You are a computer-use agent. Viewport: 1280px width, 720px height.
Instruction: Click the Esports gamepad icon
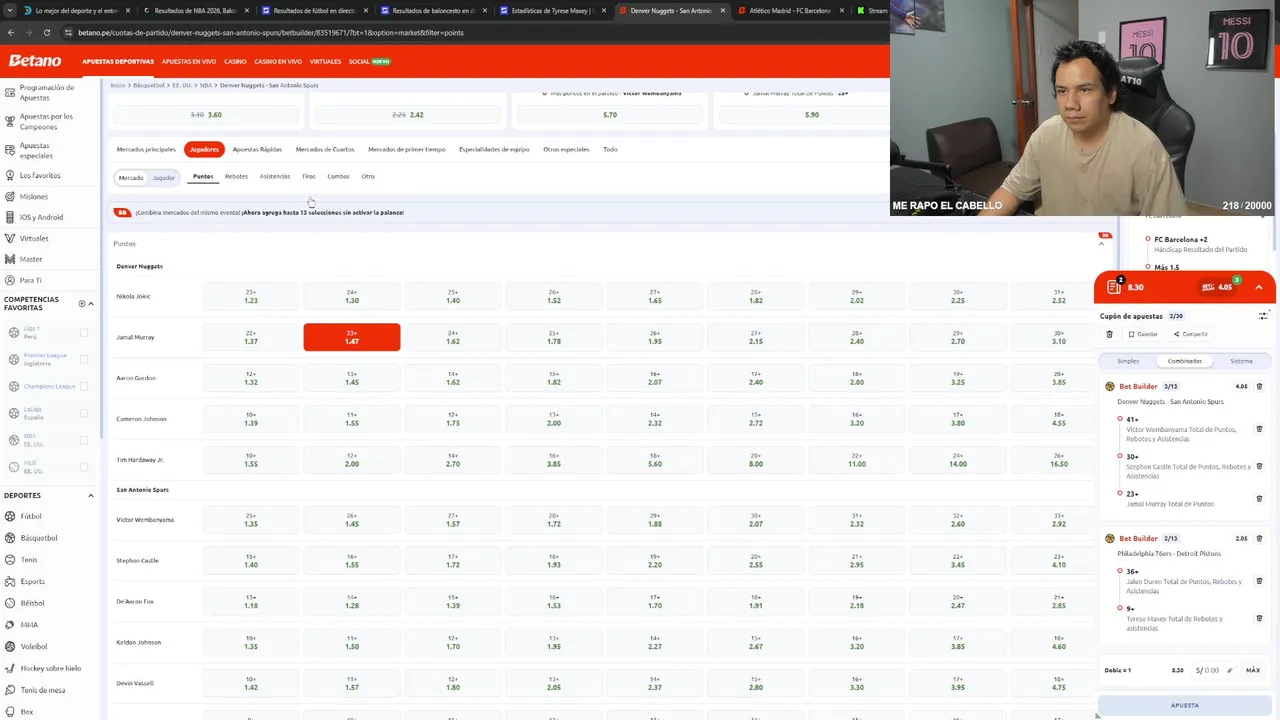(10, 581)
